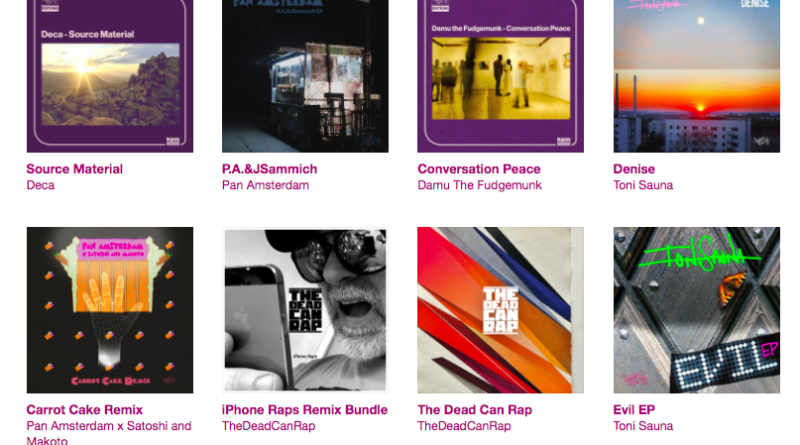Select the Conversation Peace title link
The image size is (800, 445).
coord(479,169)
